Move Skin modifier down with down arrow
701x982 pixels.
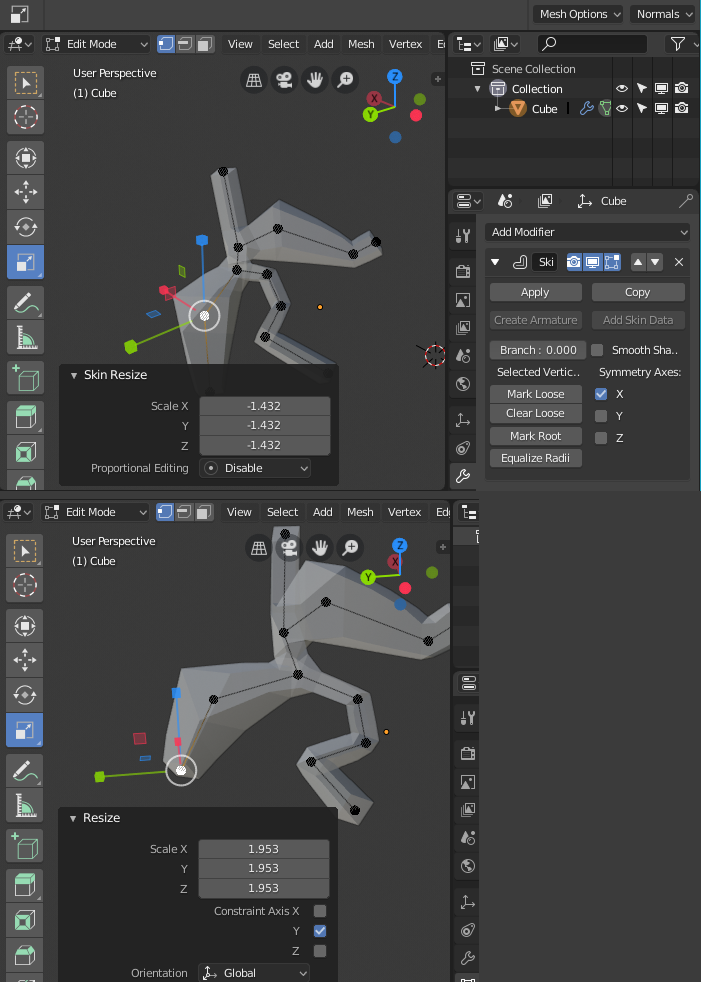pos(655,262)
